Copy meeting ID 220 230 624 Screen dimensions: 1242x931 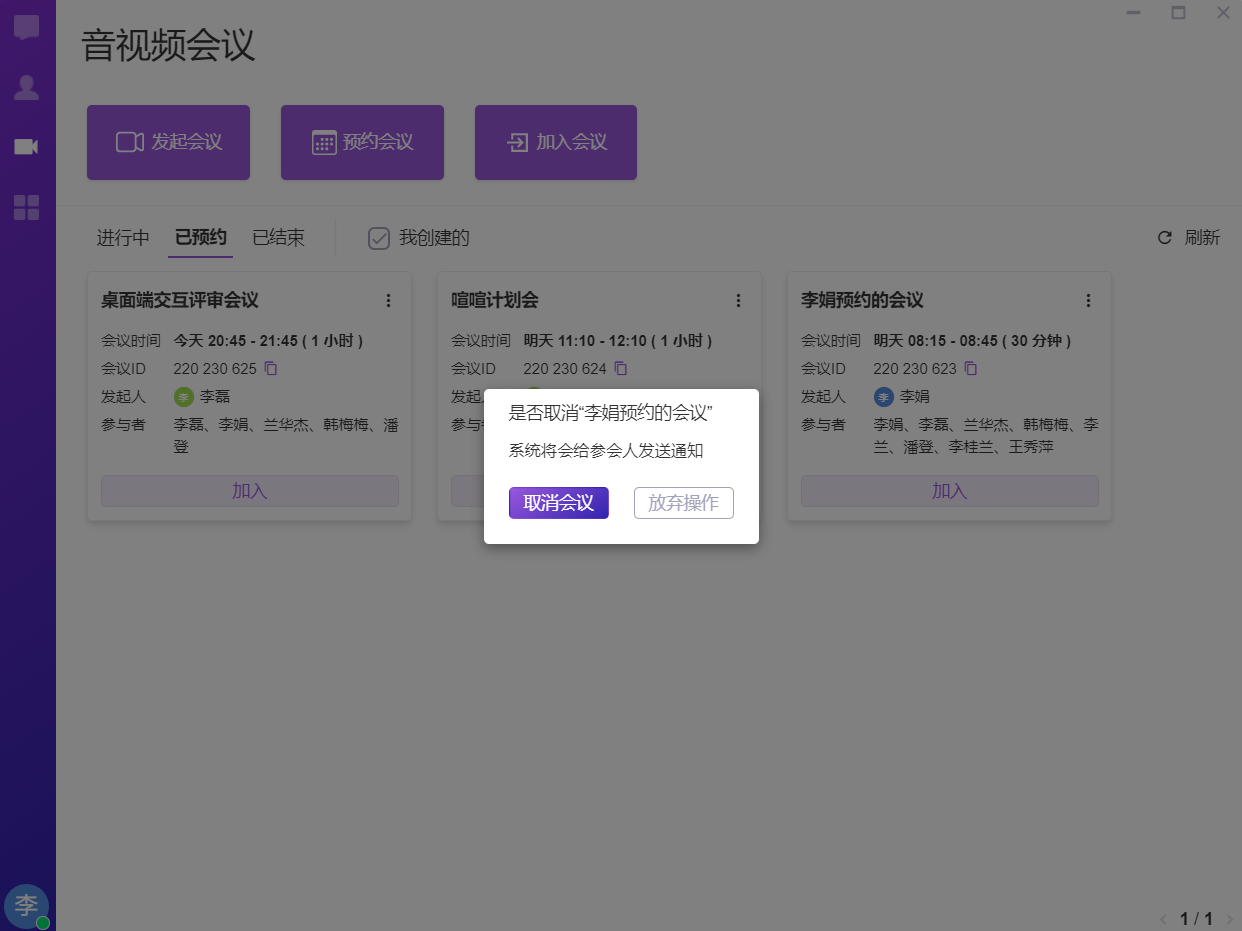621,368
